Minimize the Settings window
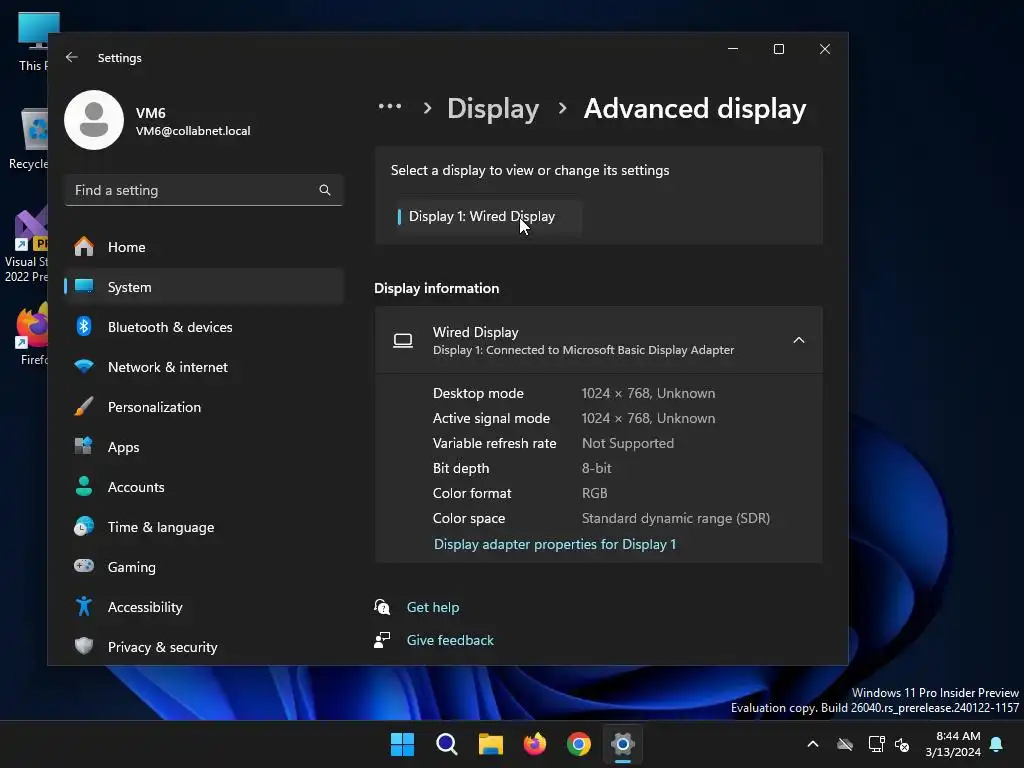1024x768 pixels. tap(733, 49)
